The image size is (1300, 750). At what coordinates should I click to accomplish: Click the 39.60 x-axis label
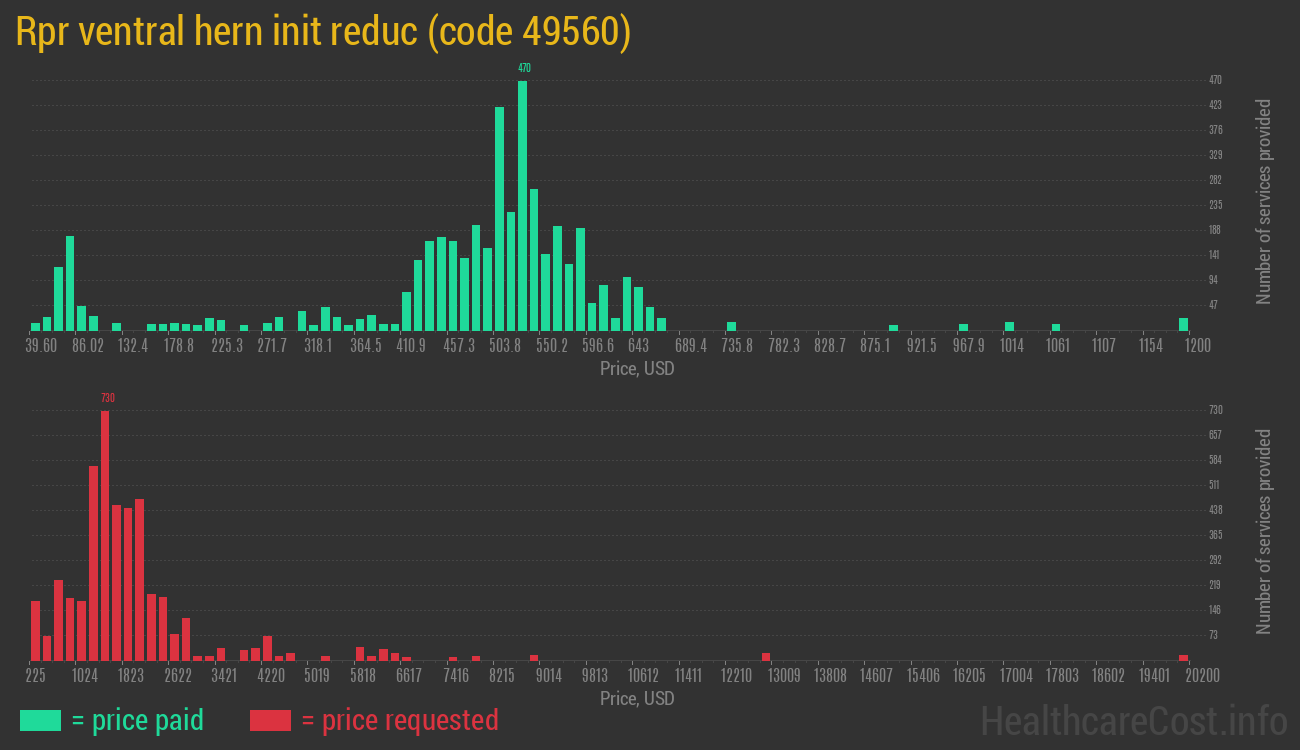tap(42, 346)
